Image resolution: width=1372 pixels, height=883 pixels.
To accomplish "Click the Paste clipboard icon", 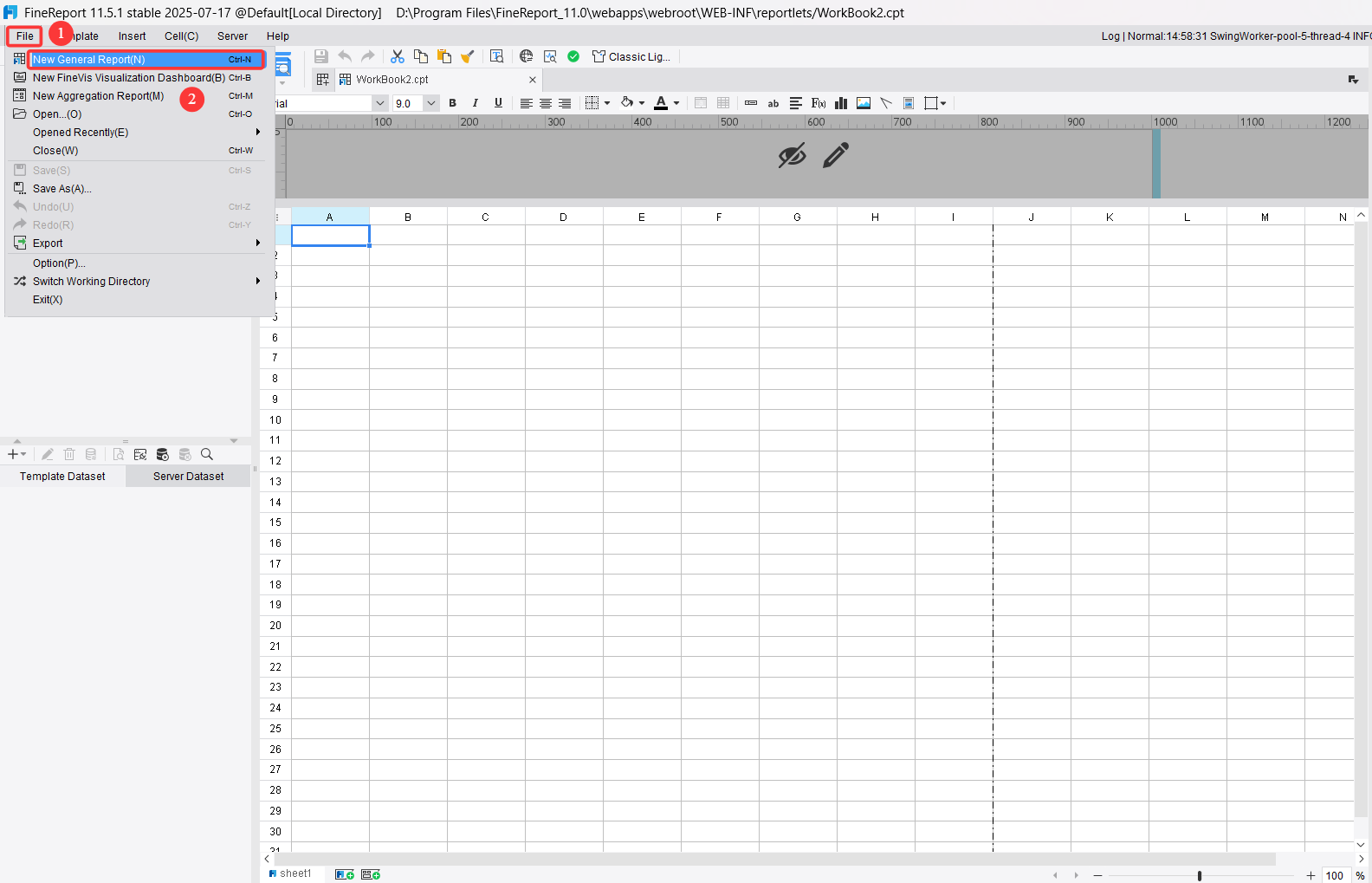I will (444, 56).
